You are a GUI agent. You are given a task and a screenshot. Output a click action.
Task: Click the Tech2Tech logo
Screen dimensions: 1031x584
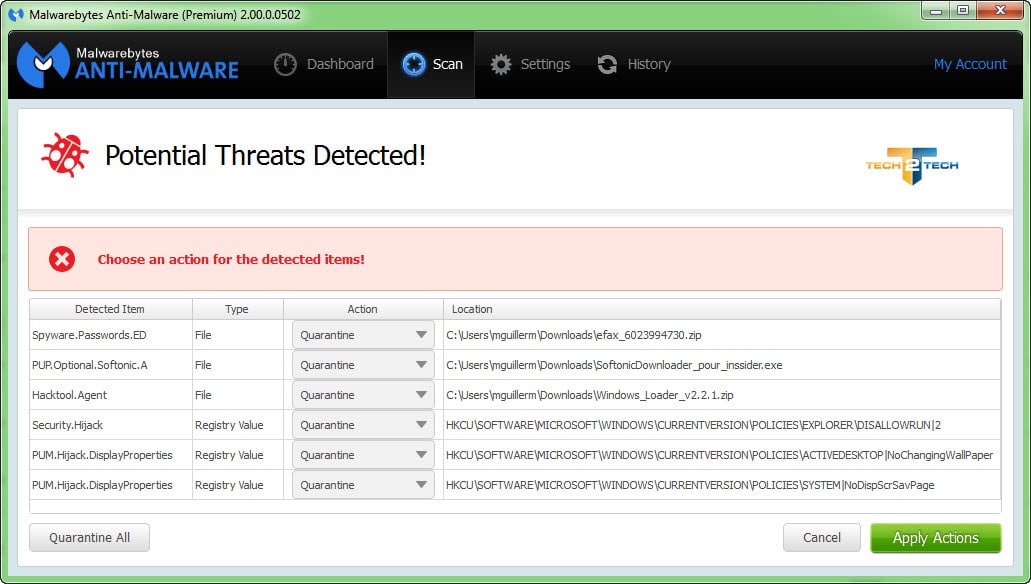911,165
